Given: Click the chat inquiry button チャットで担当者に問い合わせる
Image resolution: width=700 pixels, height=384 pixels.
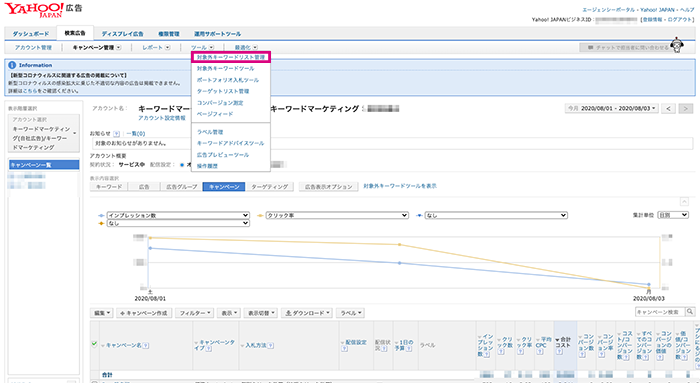Looking at the screenshot, I should point(626,47).
